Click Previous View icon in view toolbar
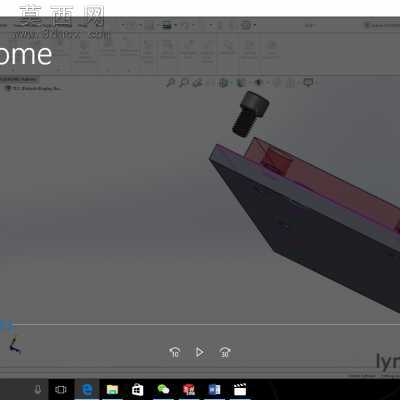 tap(198, 82)
